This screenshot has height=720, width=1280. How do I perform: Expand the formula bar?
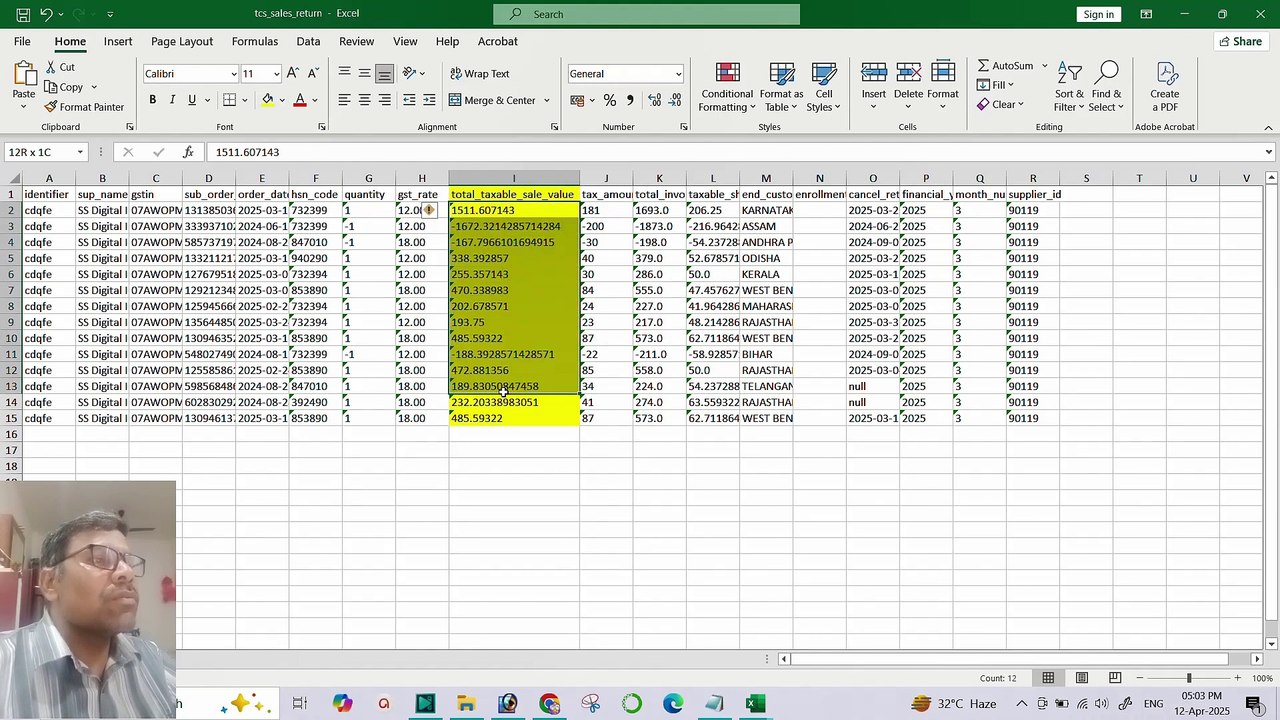(1269, 152)
